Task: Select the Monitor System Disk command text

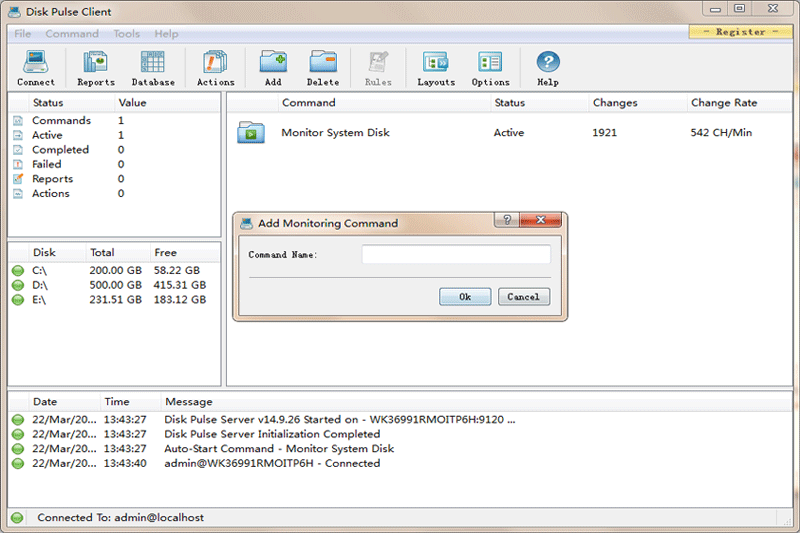Action: point(335,133)
